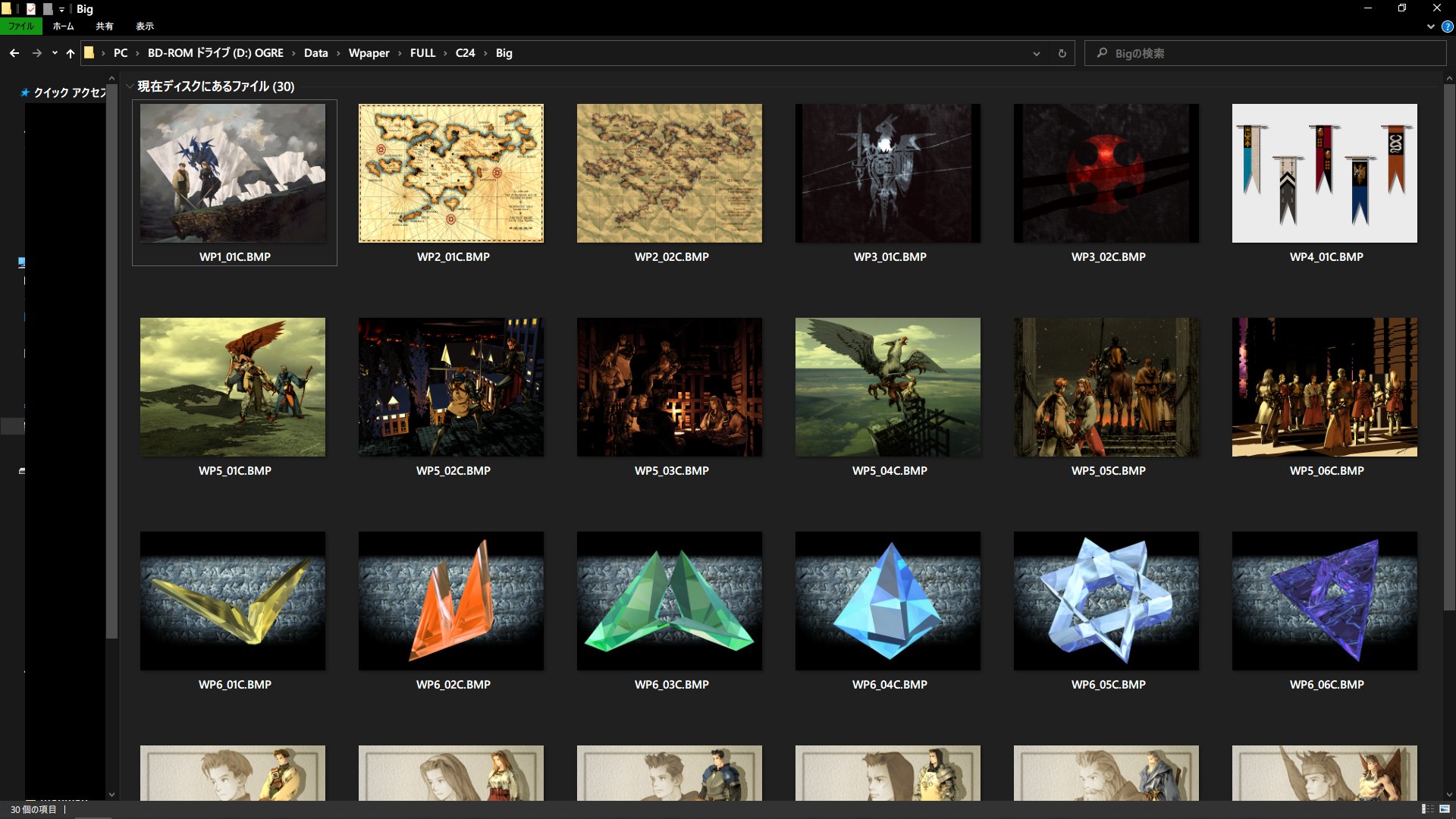Select the WP5_03C.BMP thumbnail
1456x819 pixels.
tap(670, 388)
